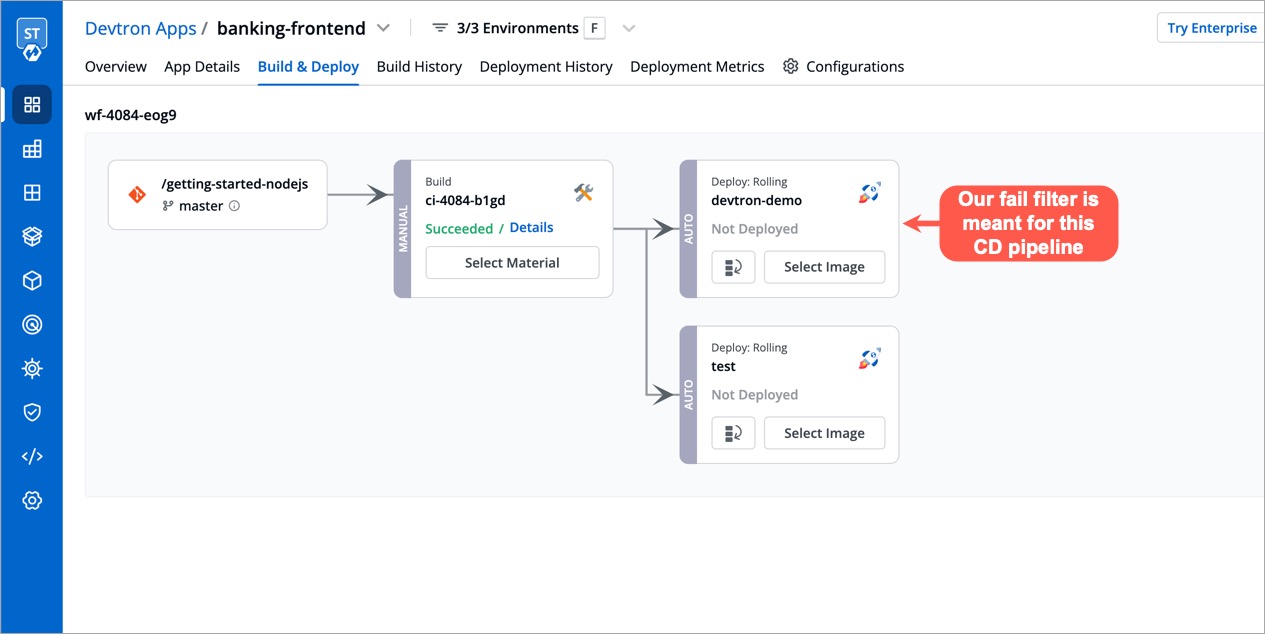This screenshot has height=634, width=1265.
Task: Click the master branch label
Action: tap(201, 206)
